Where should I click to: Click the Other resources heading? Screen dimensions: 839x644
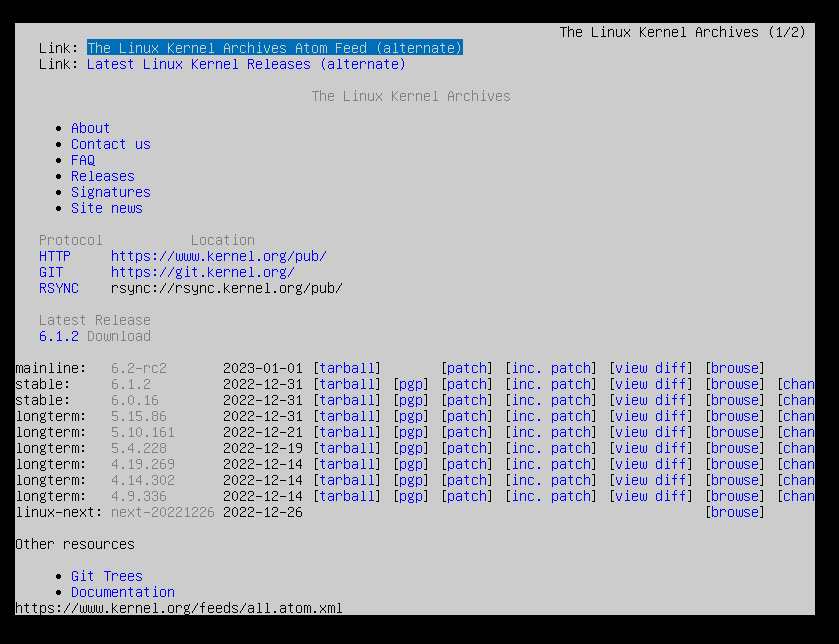point(75,545)
